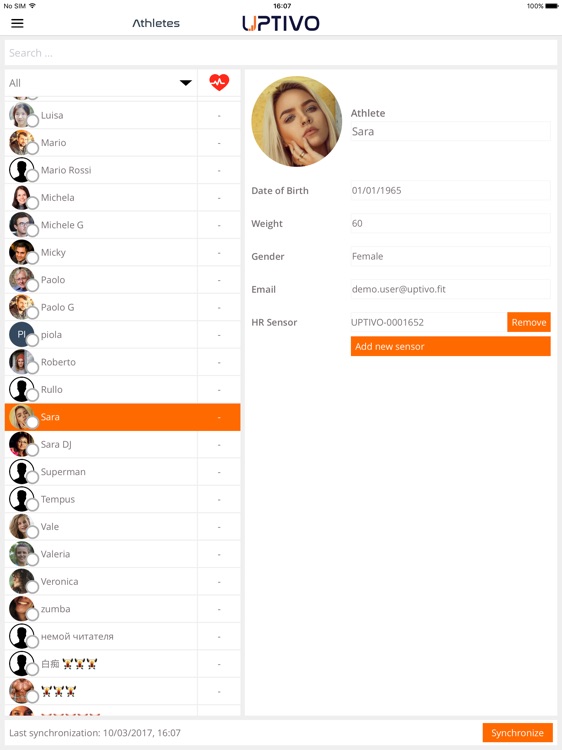The image size is (562, 750).
Task: Click the Search field
Action: coord(281,53)
